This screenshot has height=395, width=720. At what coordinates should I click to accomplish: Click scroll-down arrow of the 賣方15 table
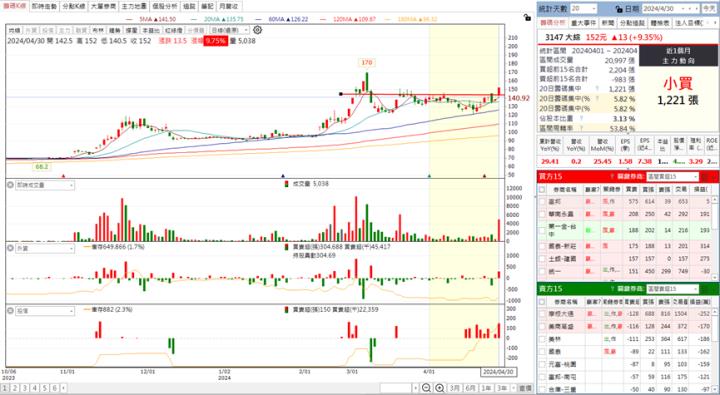tap(715, 390)
